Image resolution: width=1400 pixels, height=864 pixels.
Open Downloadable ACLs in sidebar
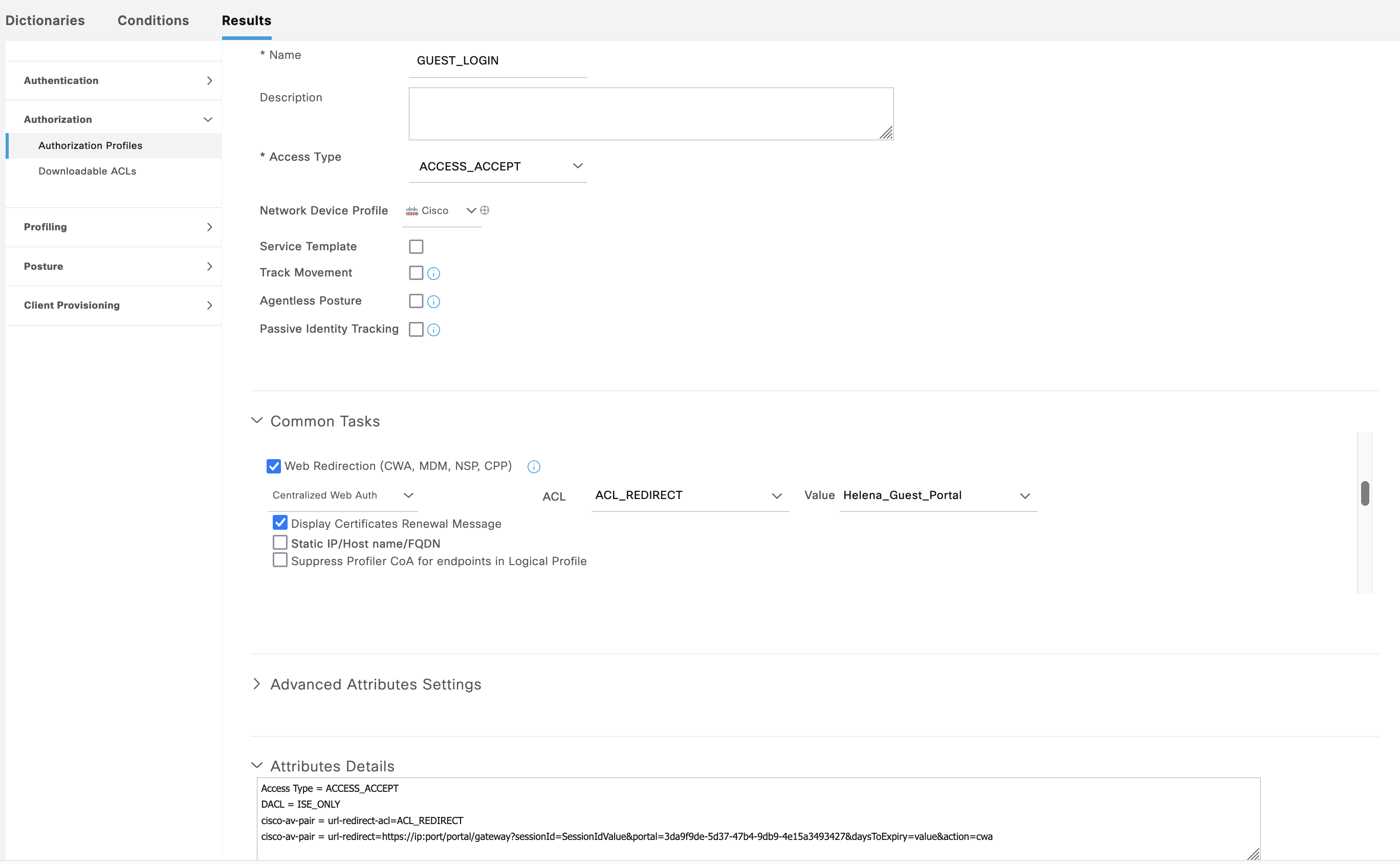pos(87,171)
